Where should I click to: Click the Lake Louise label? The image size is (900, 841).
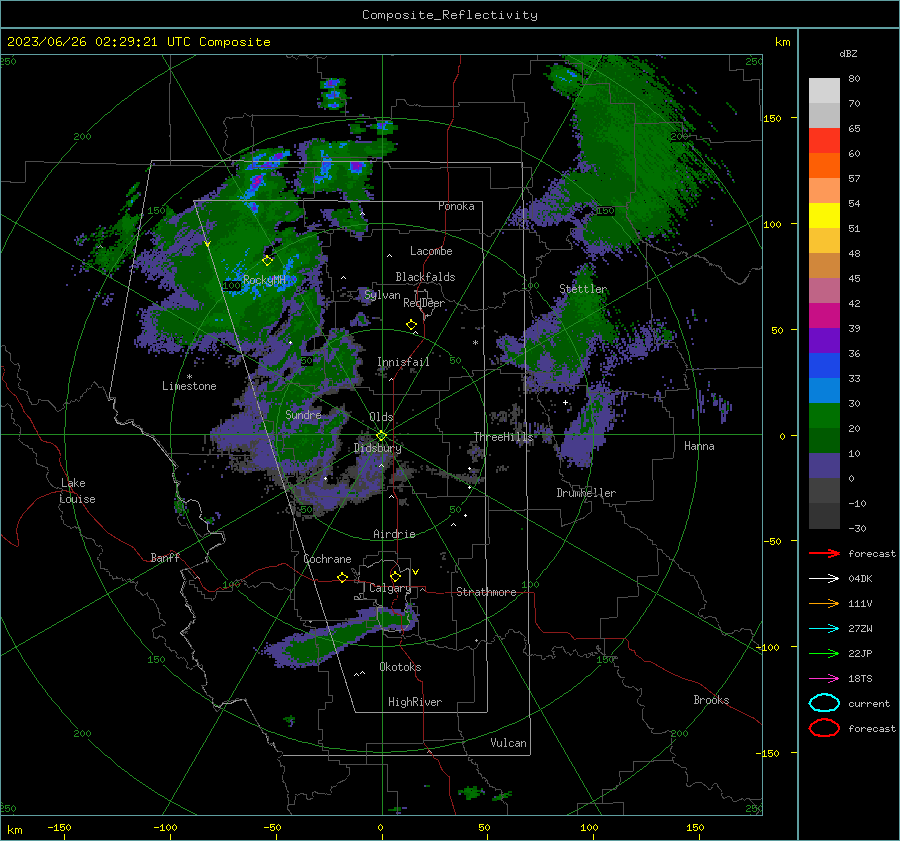pyautogui.click(x=78, y=491)
